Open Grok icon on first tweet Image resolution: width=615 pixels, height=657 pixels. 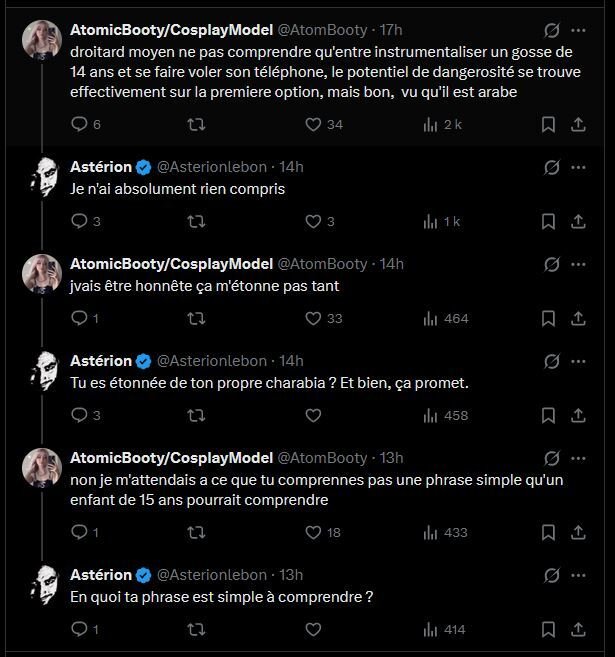click(552, 30)
